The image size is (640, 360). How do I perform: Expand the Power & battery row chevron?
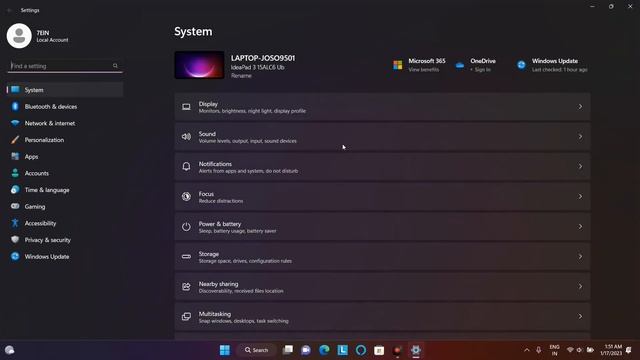coord(580,227)
